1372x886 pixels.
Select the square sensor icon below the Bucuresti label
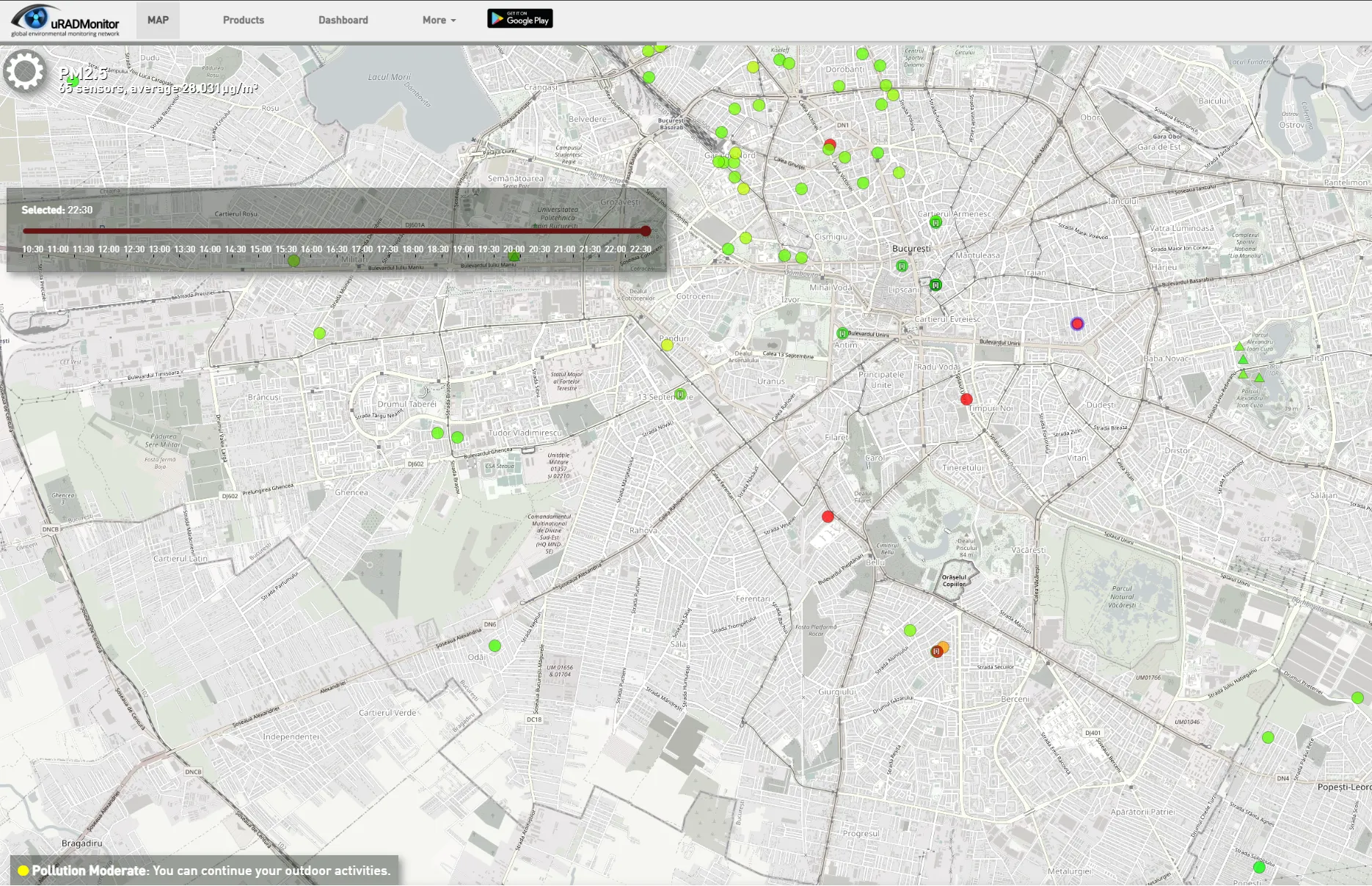click(902, 266)
